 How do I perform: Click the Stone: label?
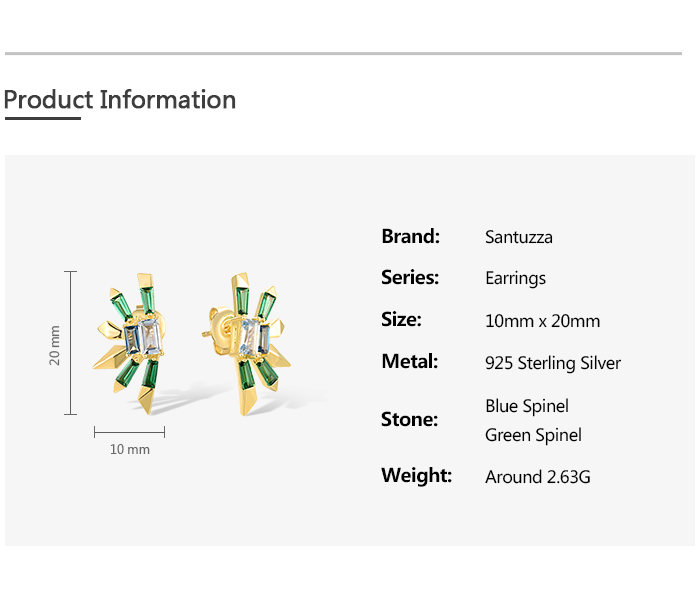(409, 420)
